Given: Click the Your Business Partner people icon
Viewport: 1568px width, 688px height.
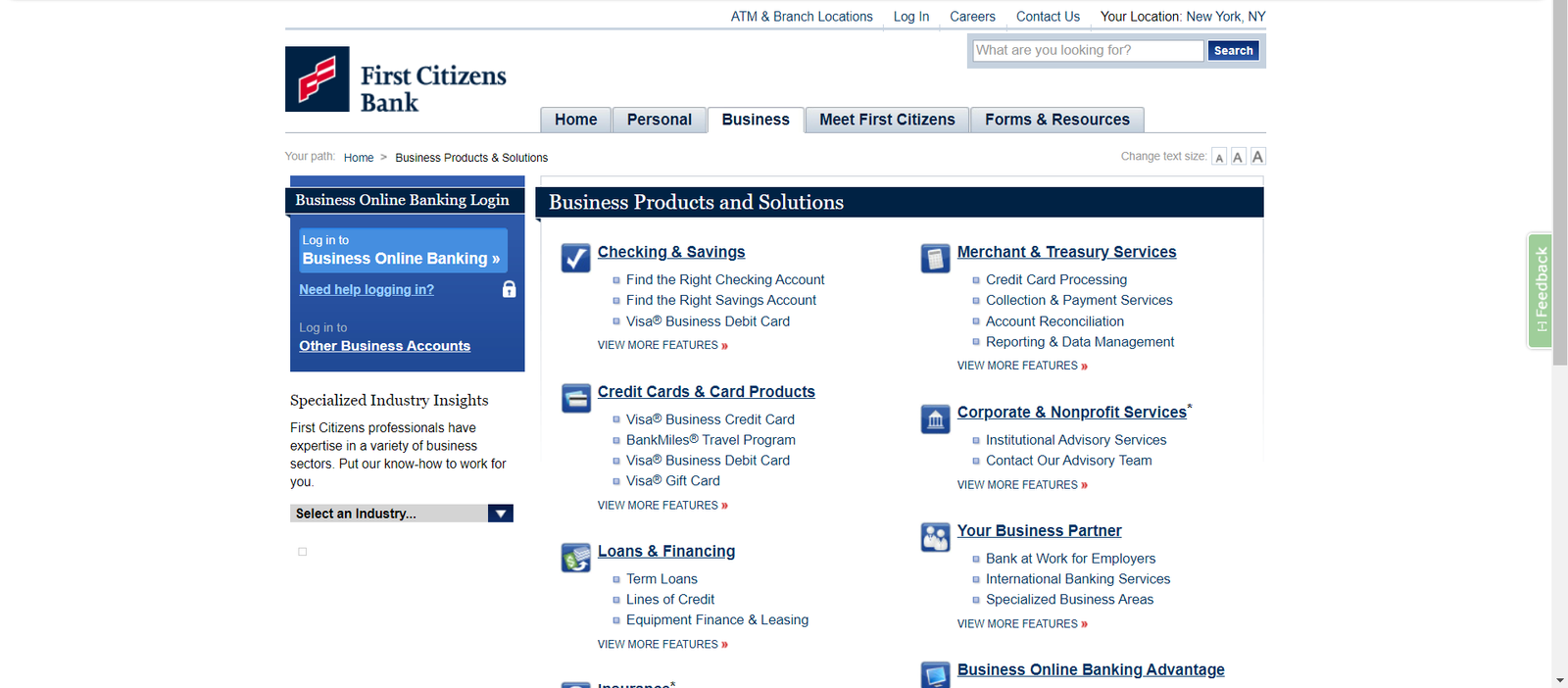Looking at the screenshot, I should pyautogui.click(x=935, y=537).
